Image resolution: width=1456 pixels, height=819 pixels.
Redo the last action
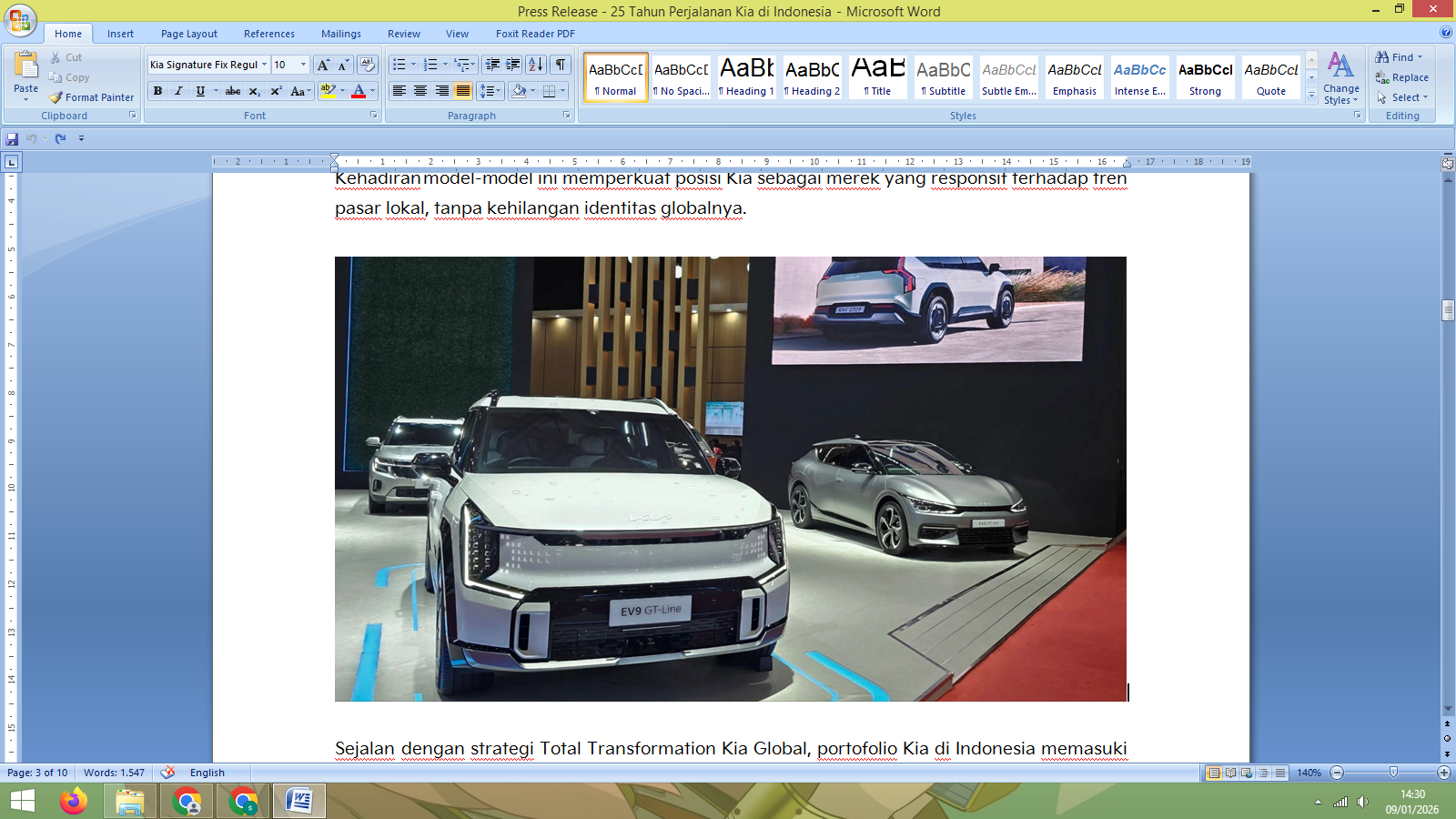[x=60, y=138]
